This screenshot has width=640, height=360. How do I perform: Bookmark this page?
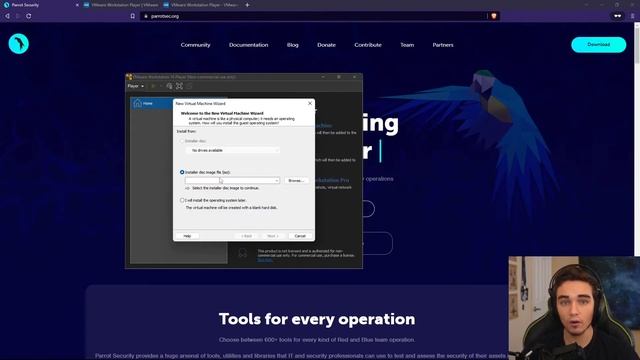click(x=133, y=16)
